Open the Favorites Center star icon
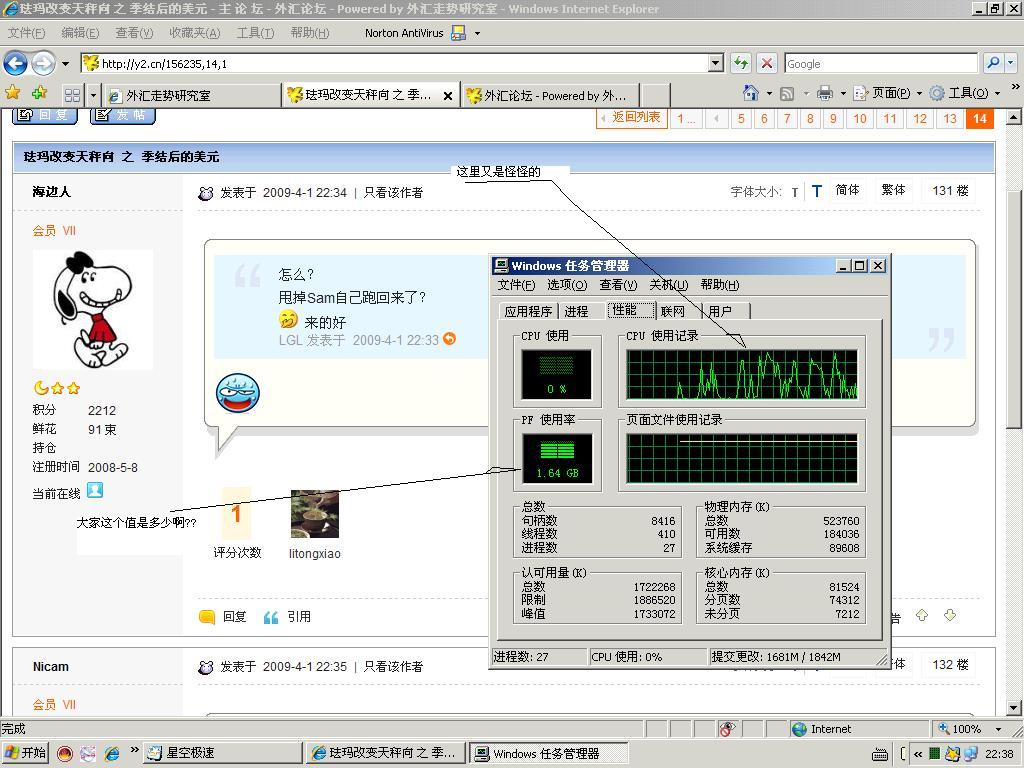1024x768 pixels. tap(13, 93)
